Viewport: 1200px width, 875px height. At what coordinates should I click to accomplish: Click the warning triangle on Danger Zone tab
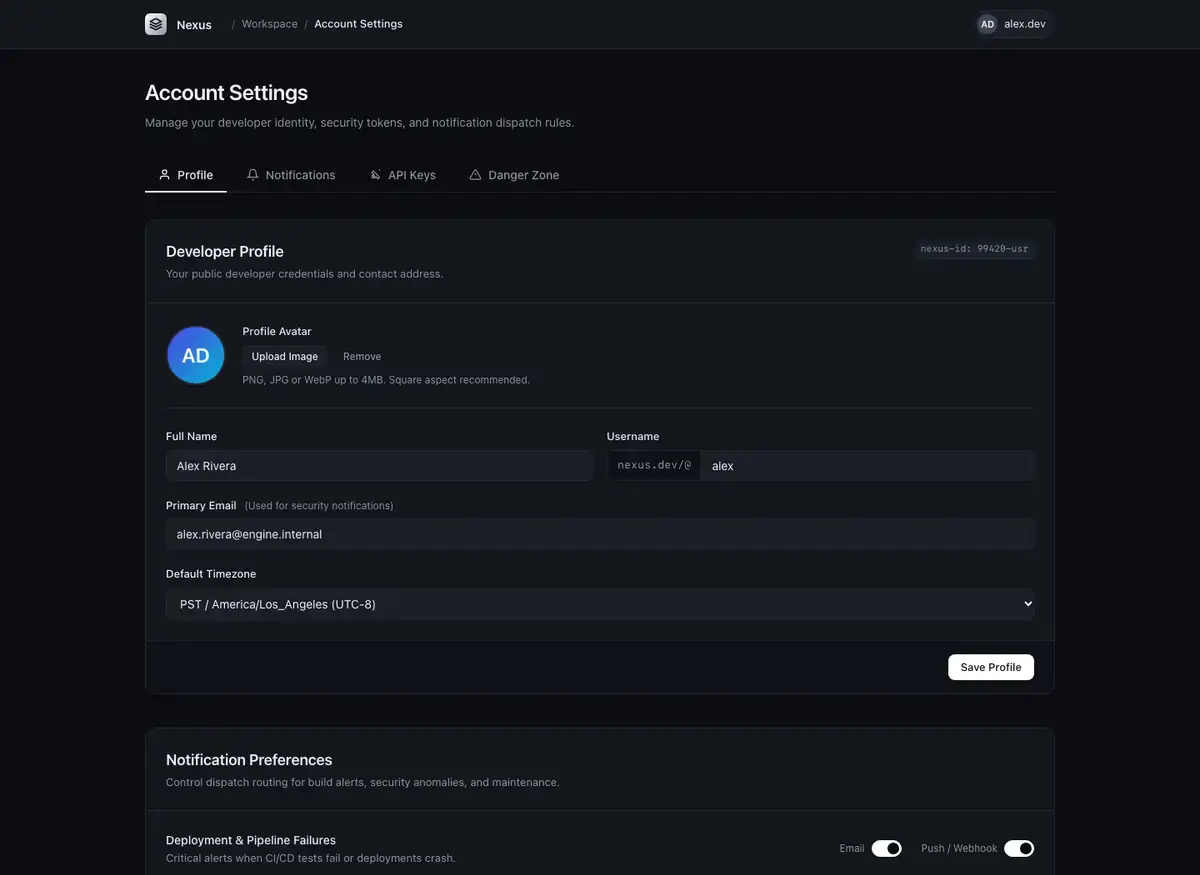click(475, 175)
